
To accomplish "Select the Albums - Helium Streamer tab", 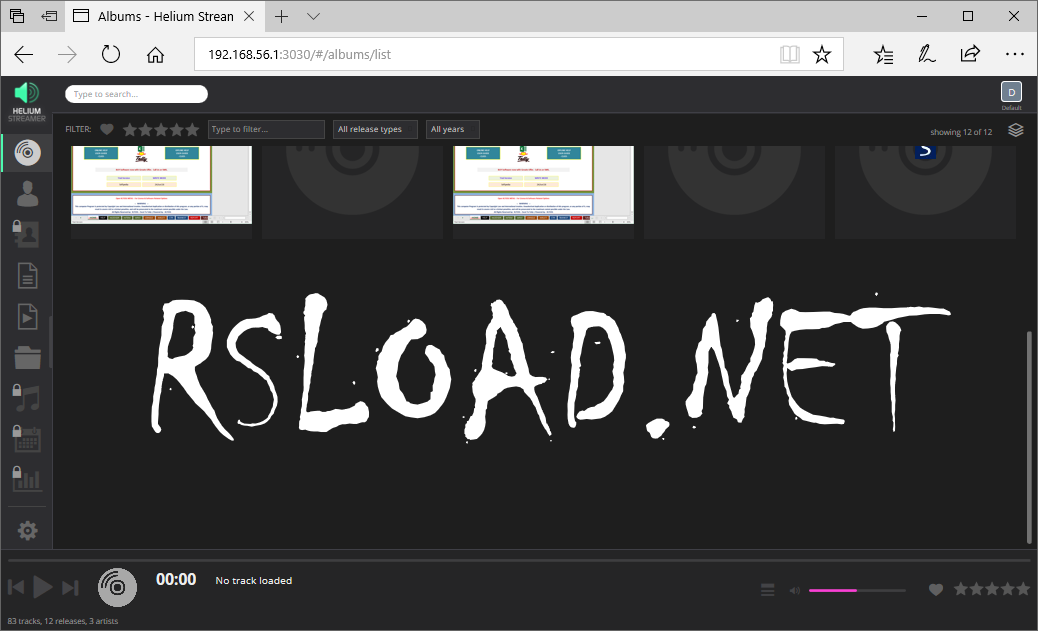I will pyautogui.click(x=164, y=17).
